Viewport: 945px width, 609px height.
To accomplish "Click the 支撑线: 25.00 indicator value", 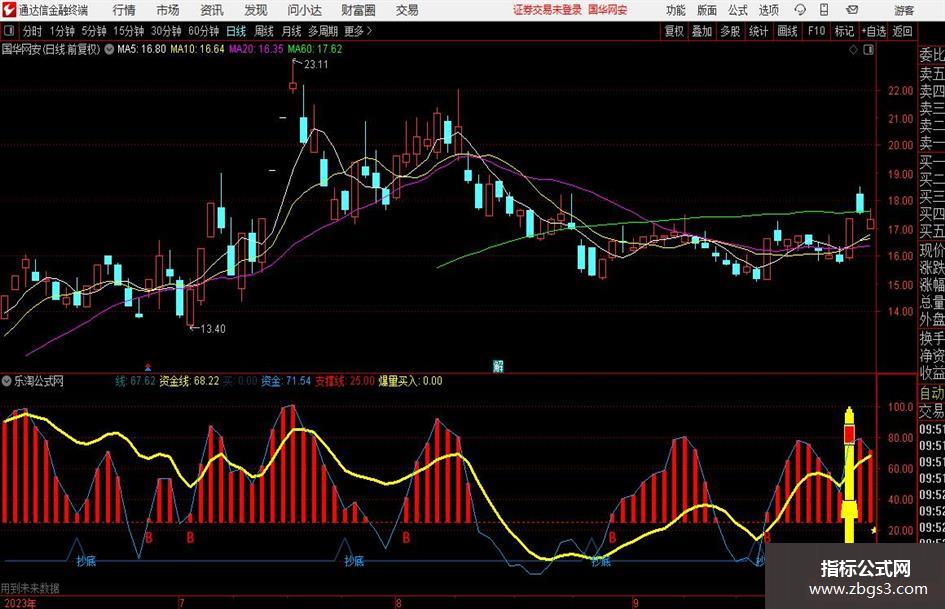I will pyautogui.click(x=345, y=381).
